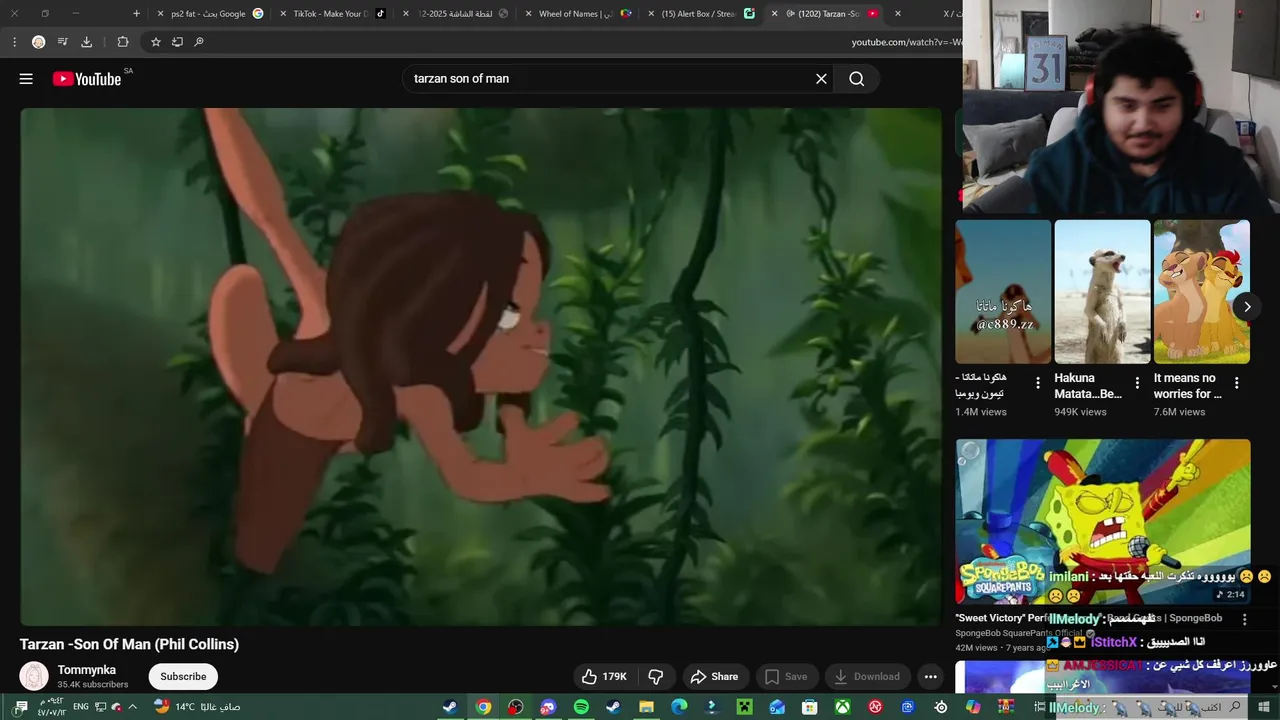1280x720 pixels.
Task: Show hidden system tray icons chevron
Action: pos(132,707)
